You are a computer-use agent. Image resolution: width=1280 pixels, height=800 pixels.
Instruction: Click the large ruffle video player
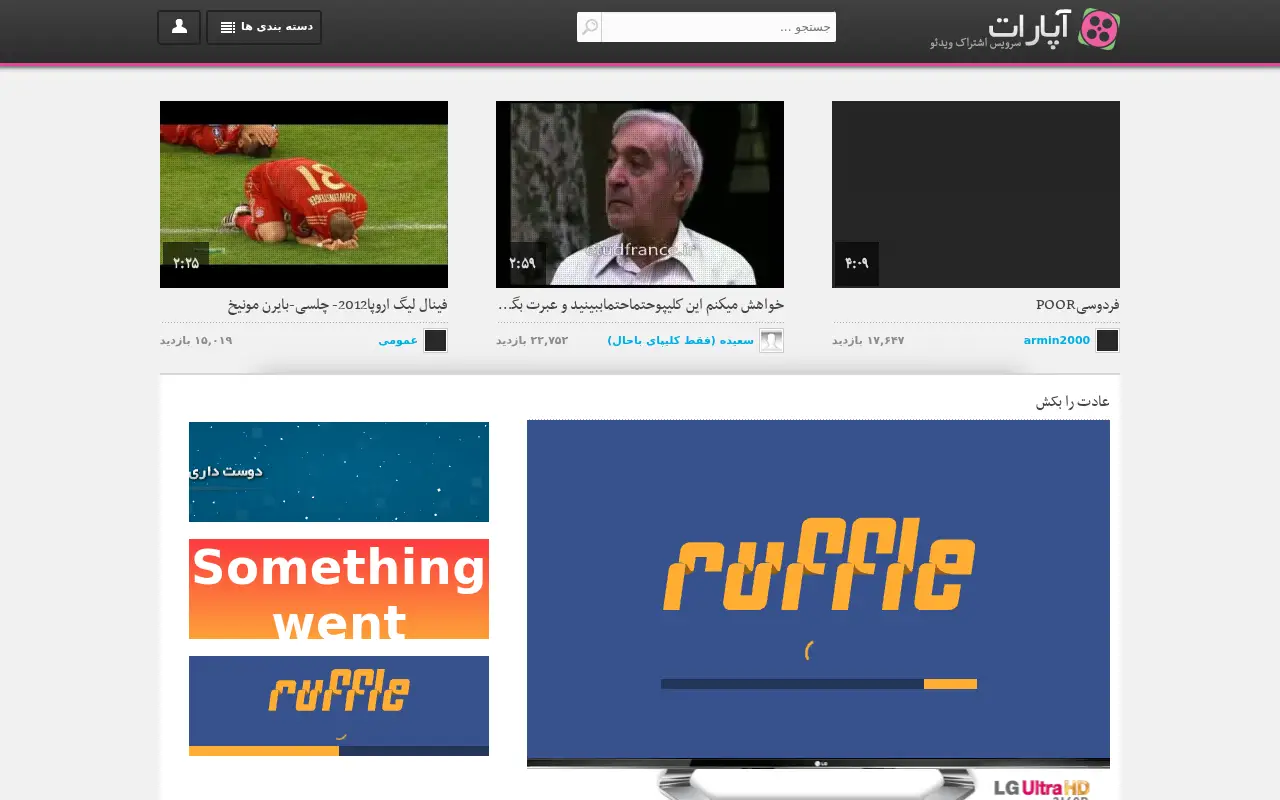tap(818, 589)
